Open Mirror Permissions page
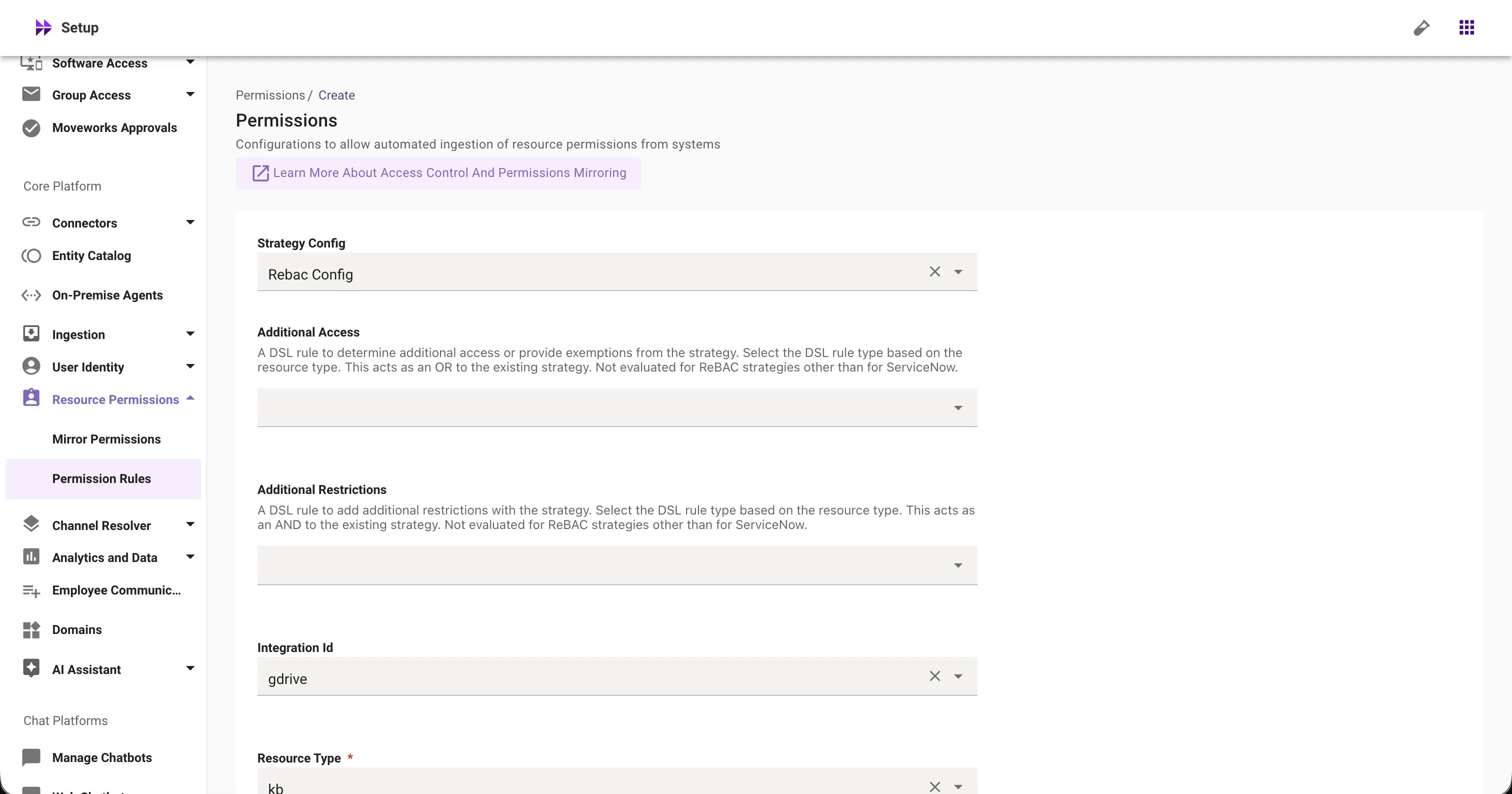The height and width of the screenshot is (794, 1512). pos(106,439)
